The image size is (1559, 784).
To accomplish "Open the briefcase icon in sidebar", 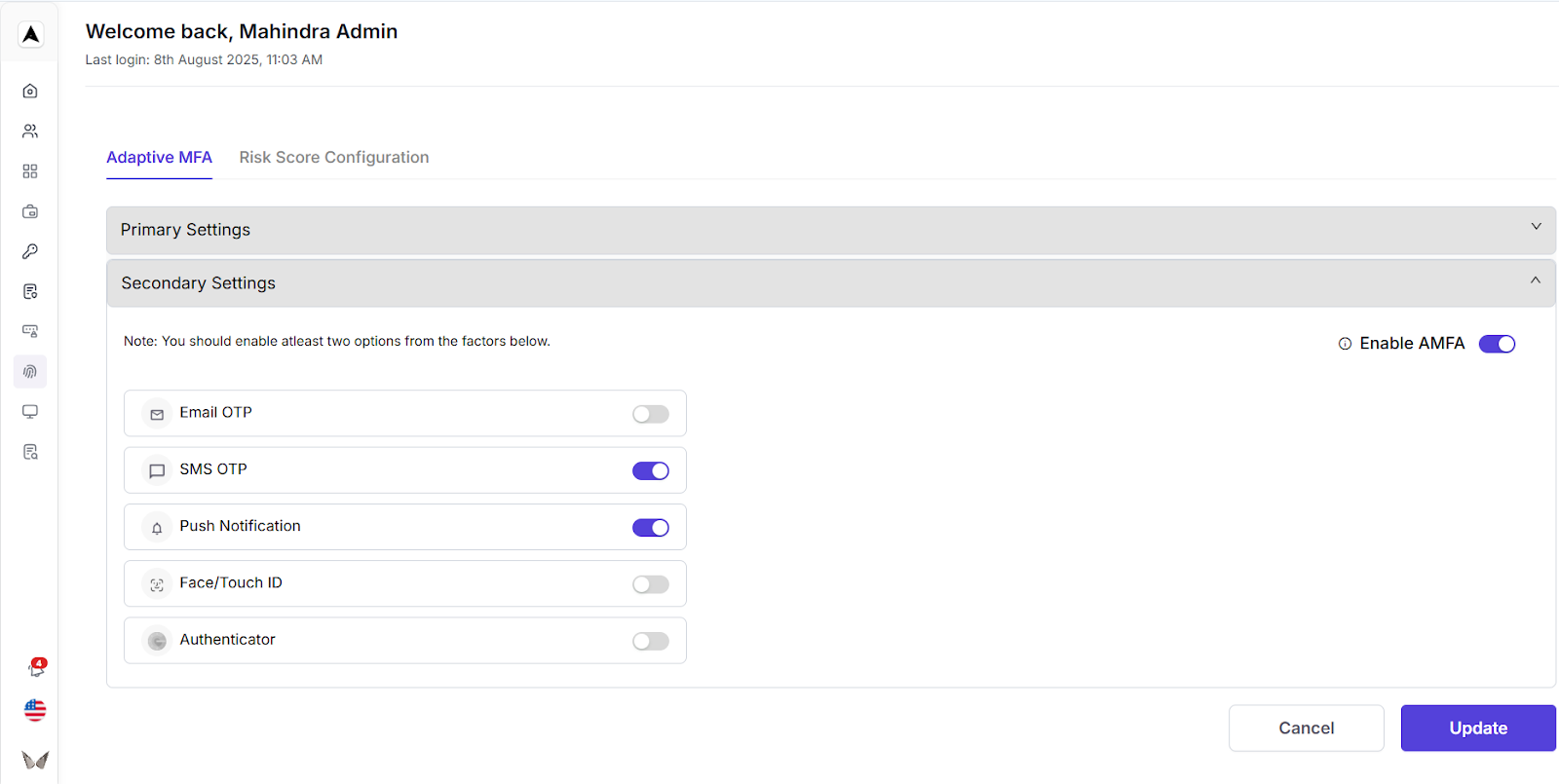I will 30,211.
